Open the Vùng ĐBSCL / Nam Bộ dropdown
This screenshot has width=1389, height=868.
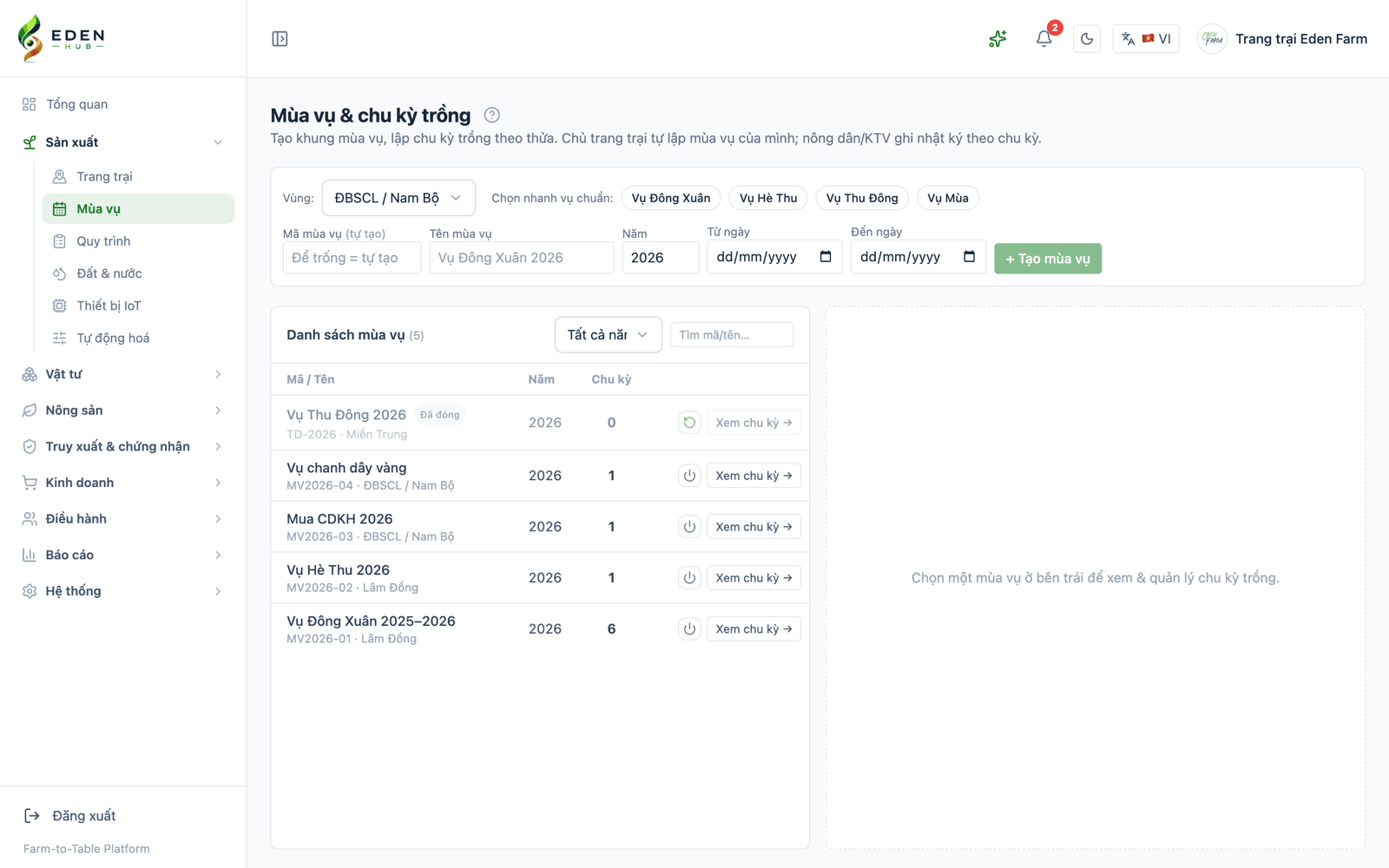coord(398,198)
